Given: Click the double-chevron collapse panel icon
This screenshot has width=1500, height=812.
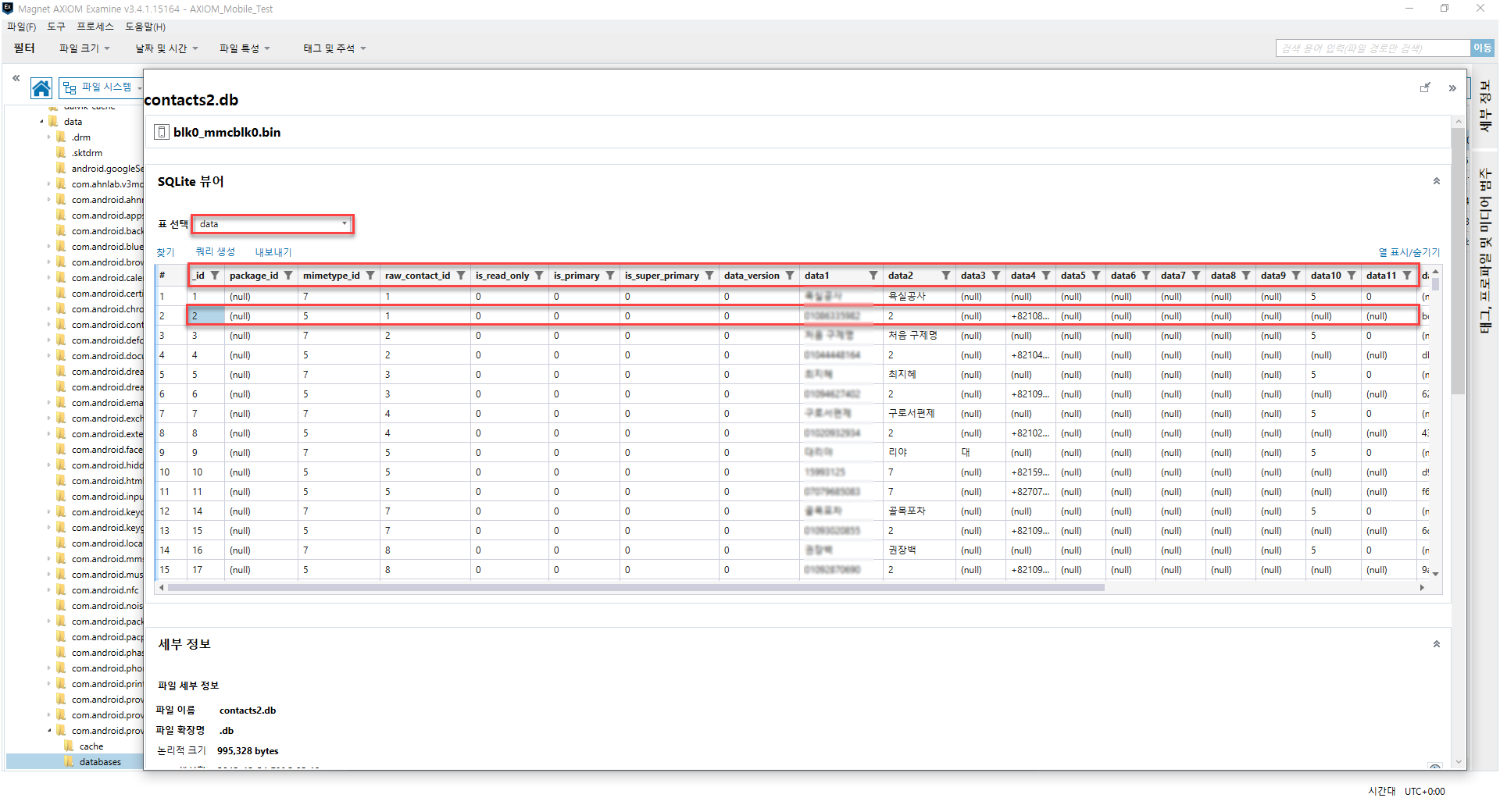Looking at the screenshot, I should [x=1452, y=88].
